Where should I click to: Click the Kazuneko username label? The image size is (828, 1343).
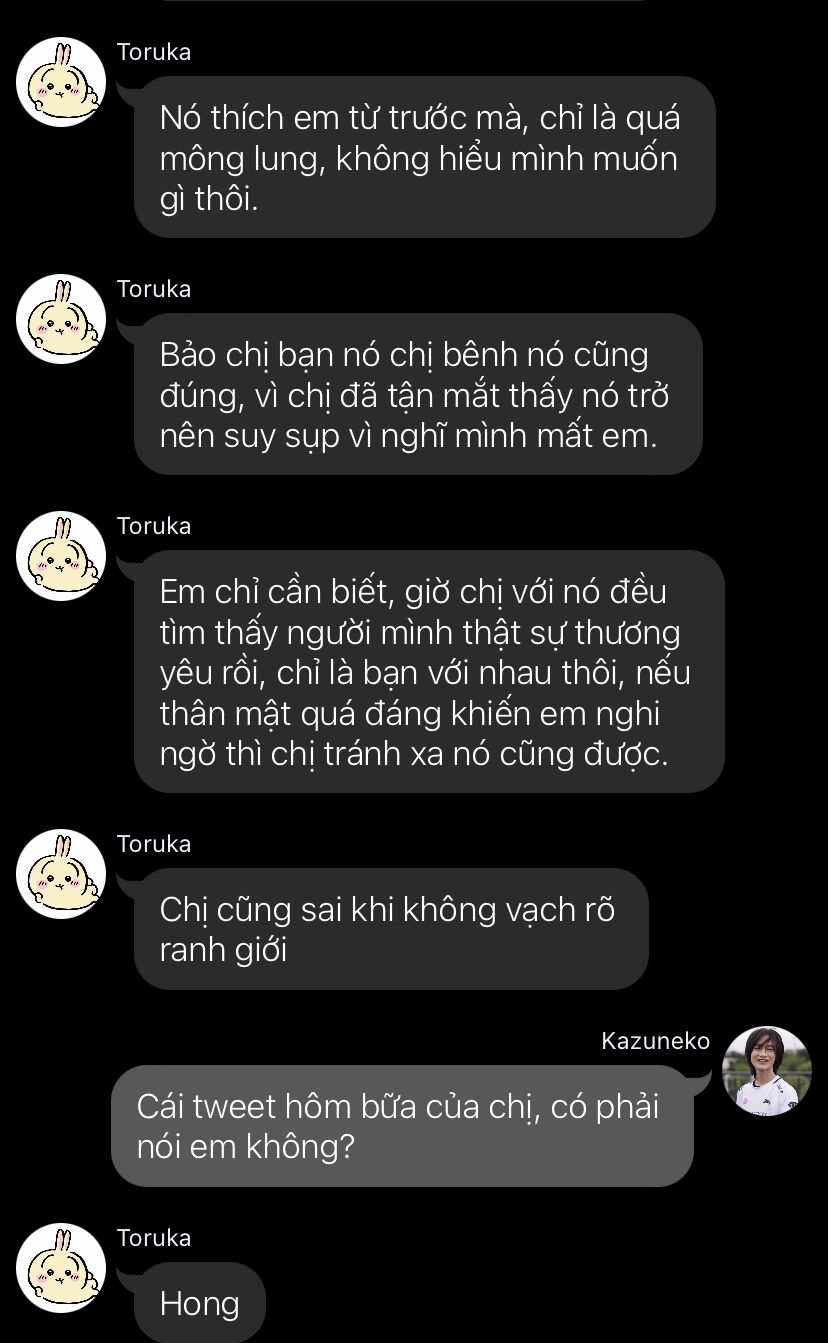click(656, 1041)
